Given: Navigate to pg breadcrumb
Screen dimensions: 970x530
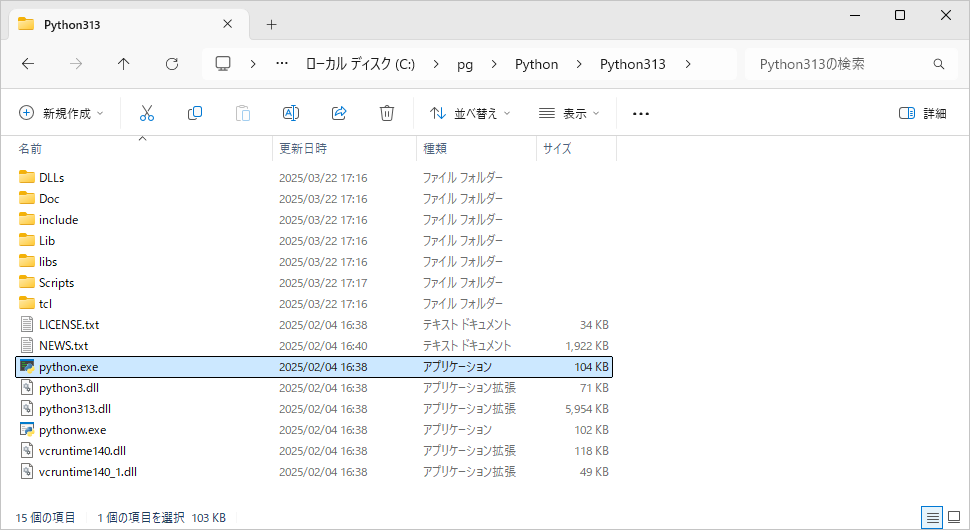Looking at the screenshot, I should click(465, 64).
